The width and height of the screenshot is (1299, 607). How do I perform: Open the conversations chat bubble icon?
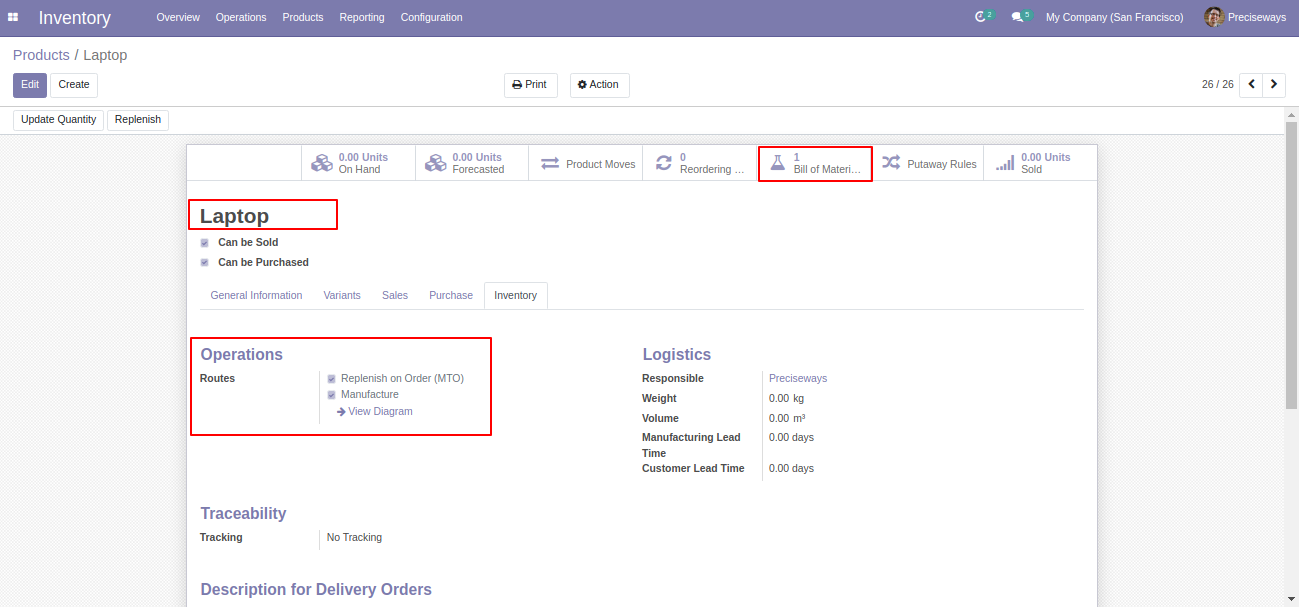[x=1017, y=17]
